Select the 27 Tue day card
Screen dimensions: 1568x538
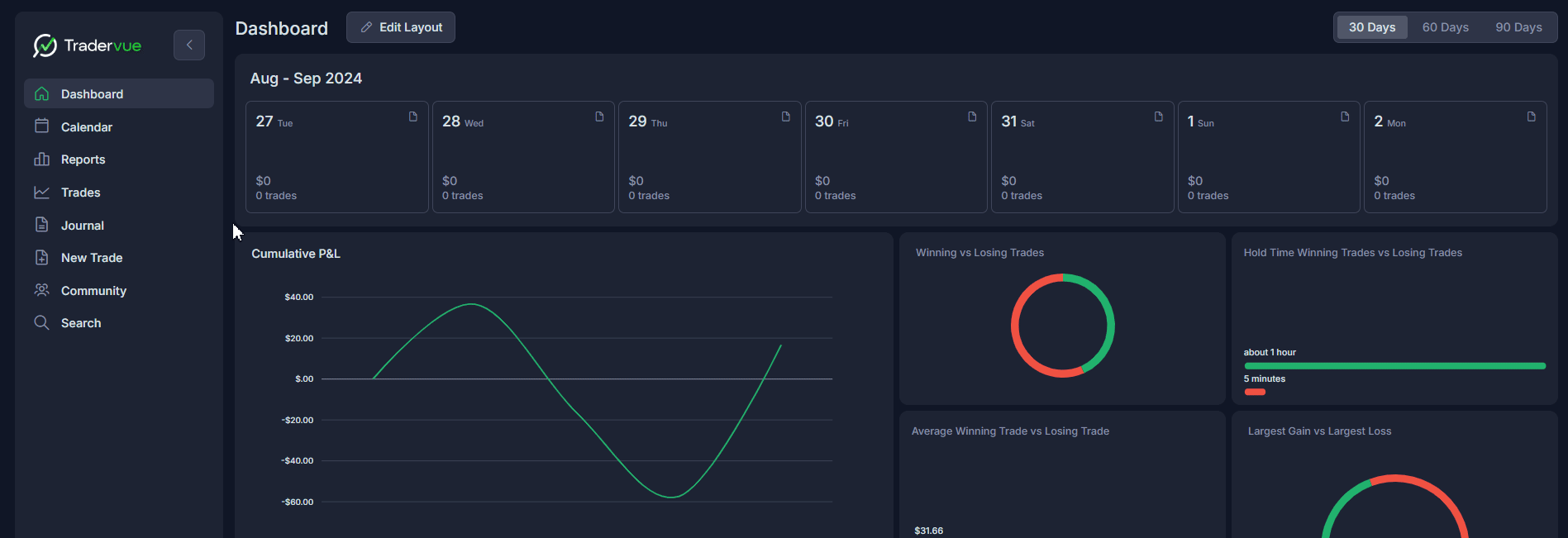pyautogui.click(x=337, y=157)
